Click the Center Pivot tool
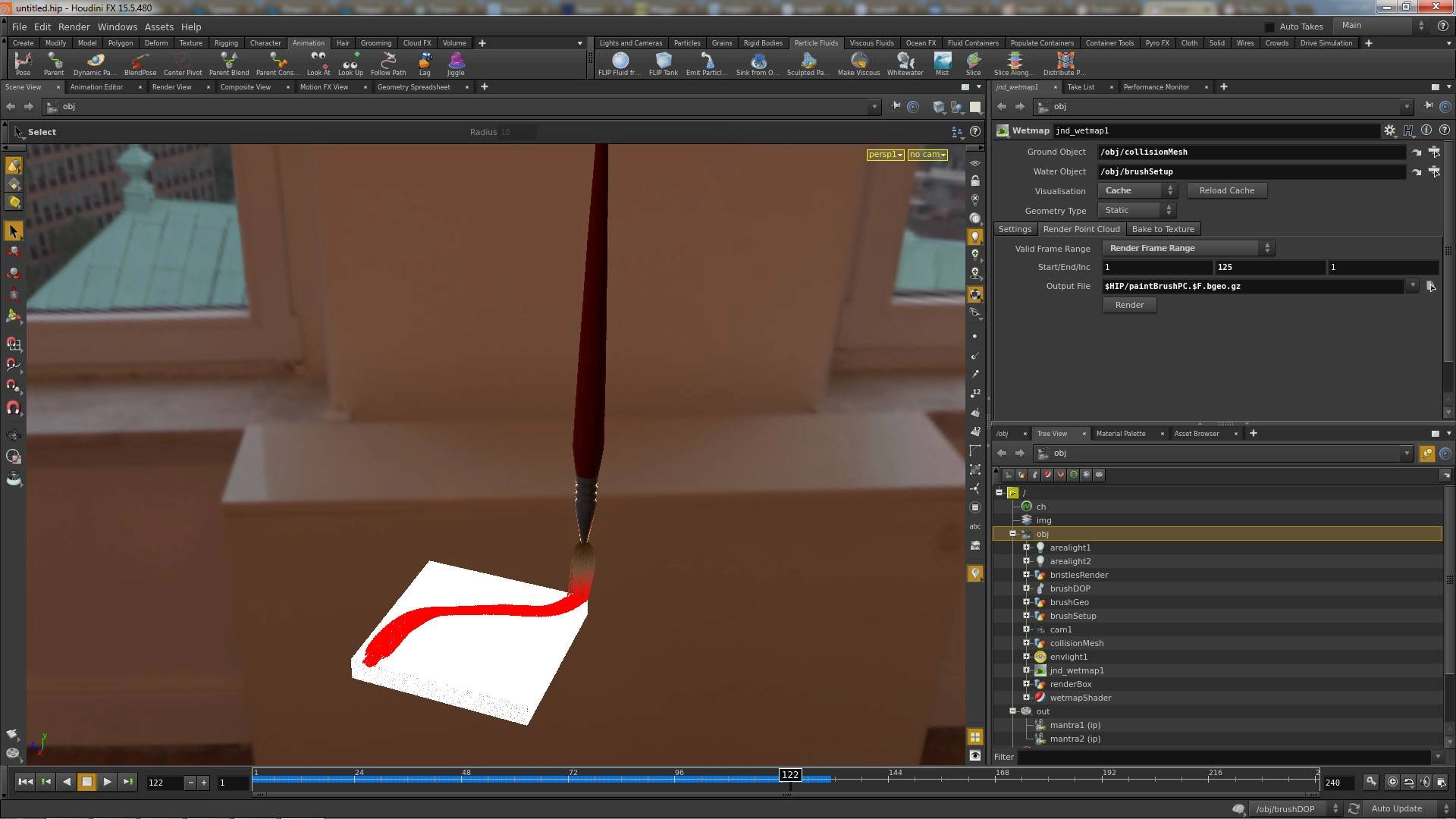This screenshot has height=819, width=1456. coord(183,64)
